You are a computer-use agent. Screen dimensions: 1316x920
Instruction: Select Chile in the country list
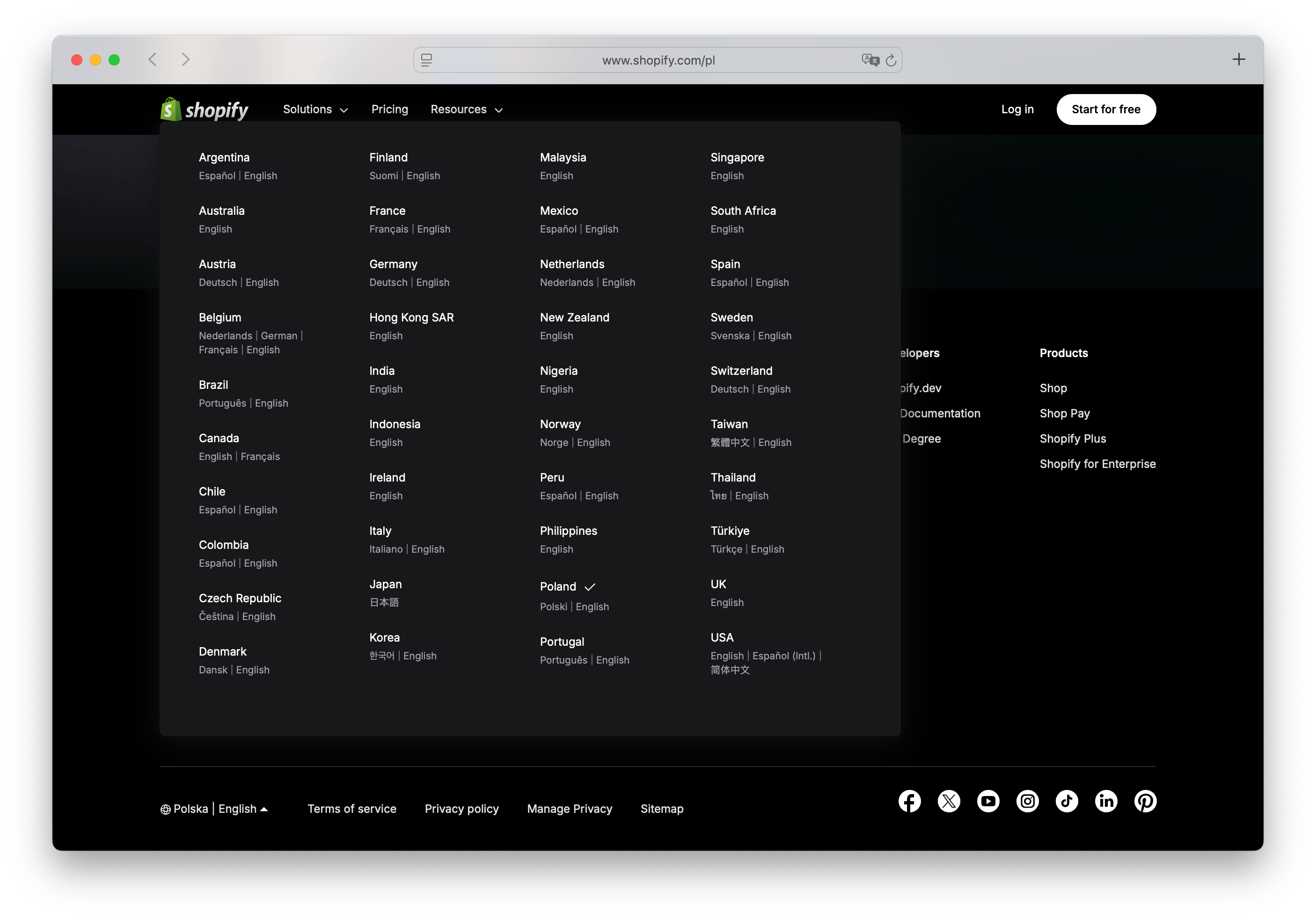click(x=212, y=492)
